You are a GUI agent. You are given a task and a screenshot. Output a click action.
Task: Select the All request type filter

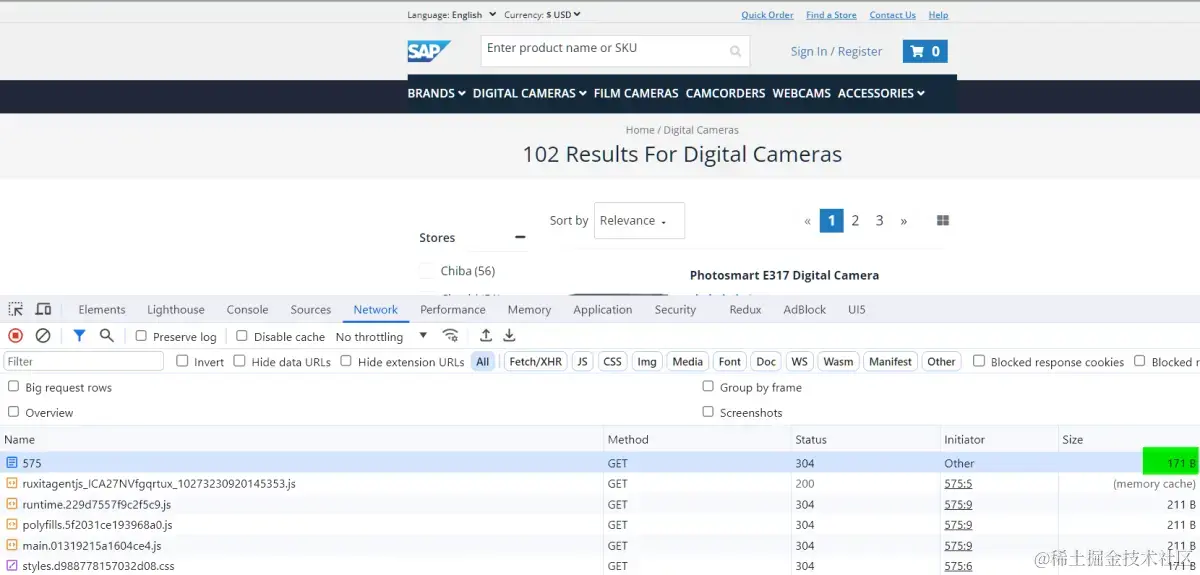click(483, 361)
